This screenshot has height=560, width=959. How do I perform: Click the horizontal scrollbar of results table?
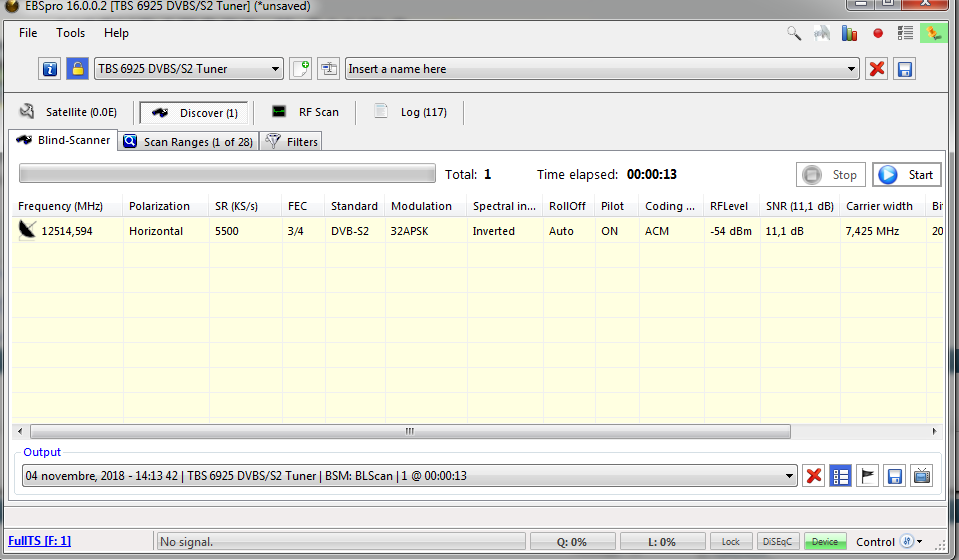[410, 432]
